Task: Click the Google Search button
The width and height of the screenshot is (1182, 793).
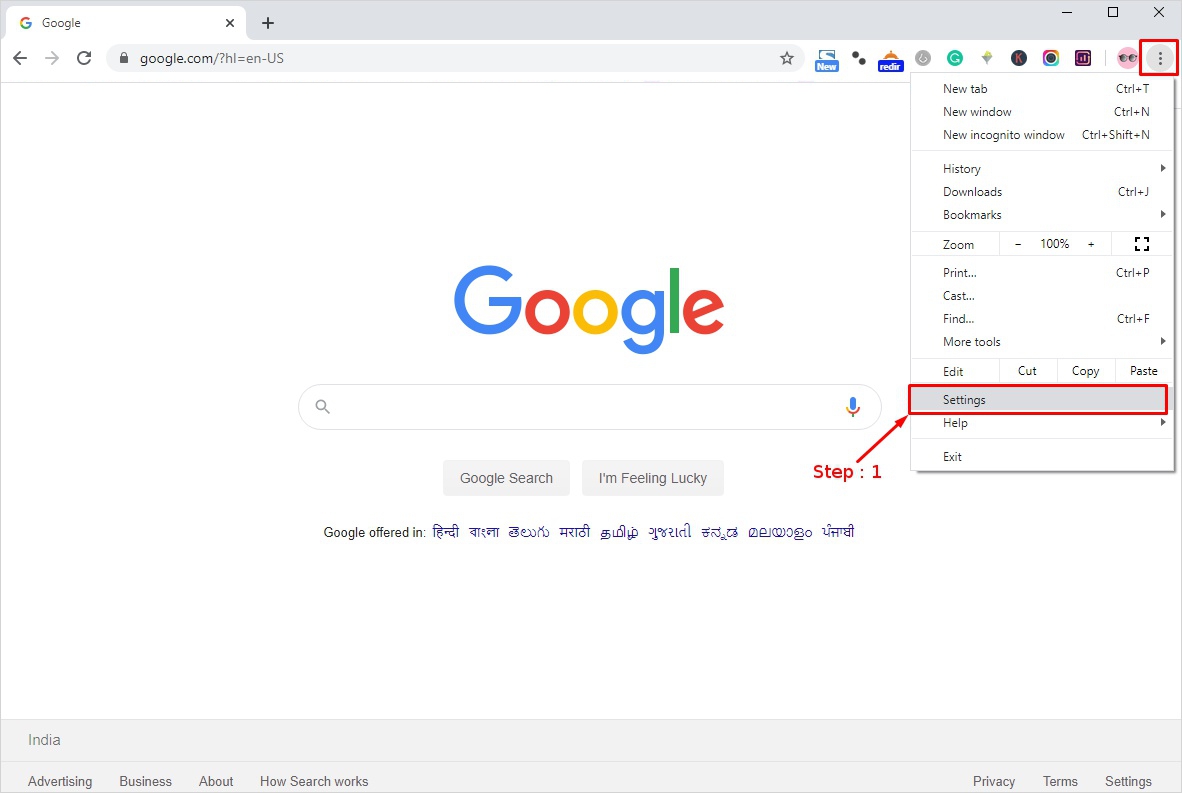Action: pos(506,478)
